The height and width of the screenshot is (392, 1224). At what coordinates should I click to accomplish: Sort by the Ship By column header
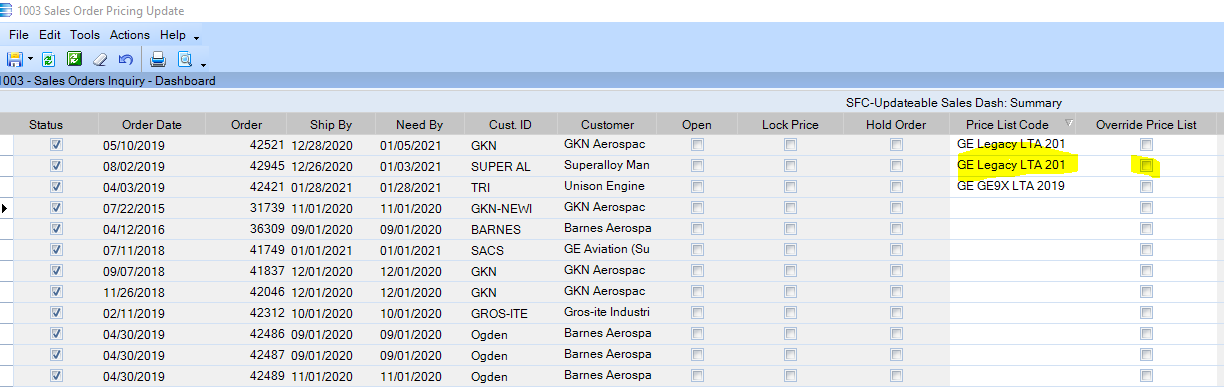[x=331, y=125]
